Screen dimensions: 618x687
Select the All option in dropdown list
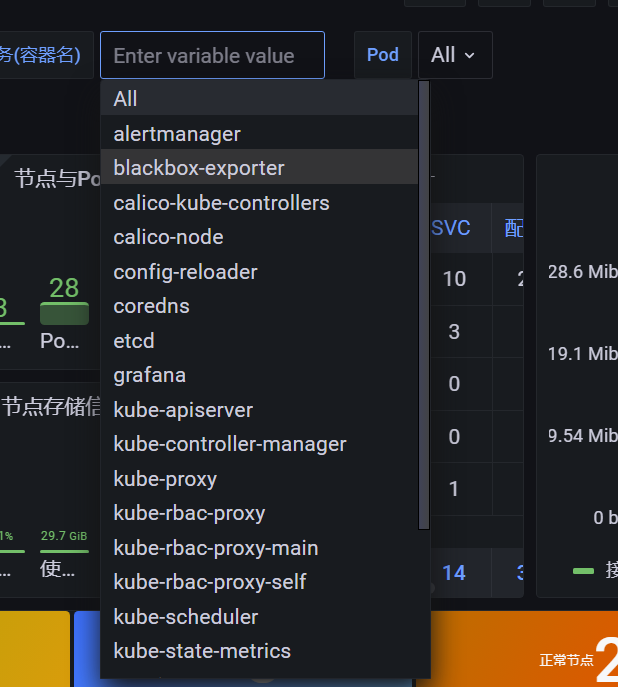pos(259,98)
